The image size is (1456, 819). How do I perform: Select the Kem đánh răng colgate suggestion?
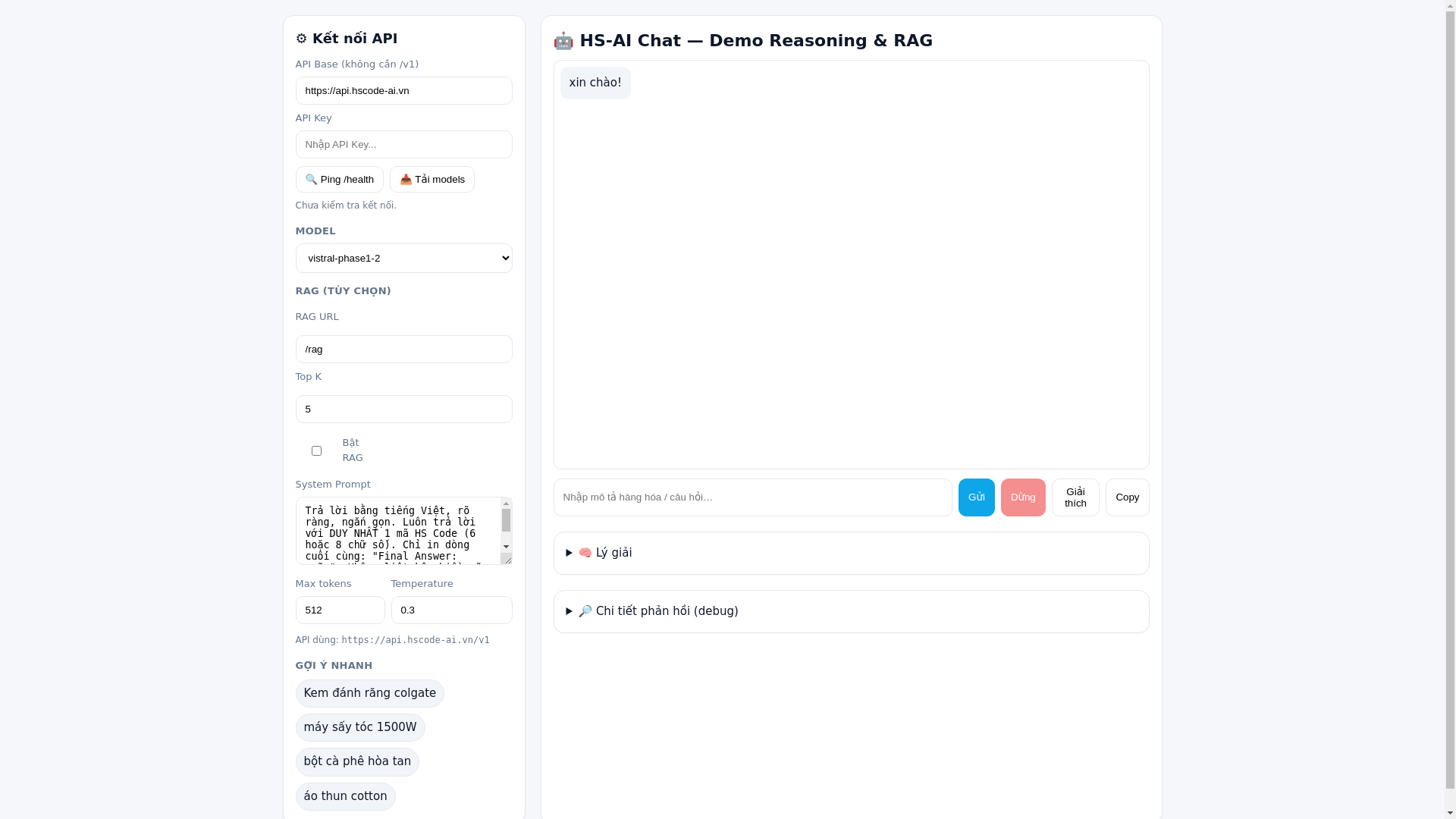click(369, 694)
